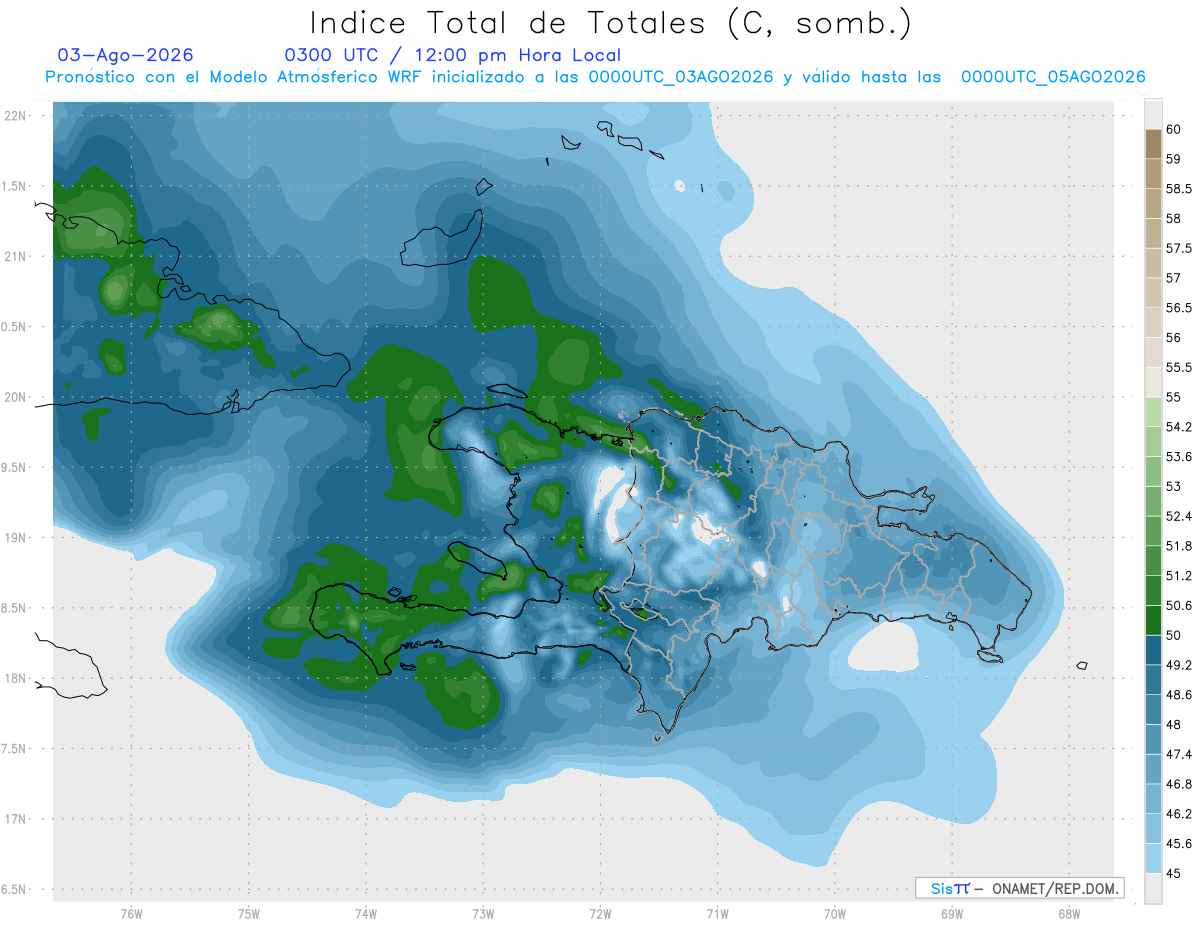This screenshot has width=1200, height=927.
Task: Click the '57.5' colorbar label
Action: pos(1178,248)
